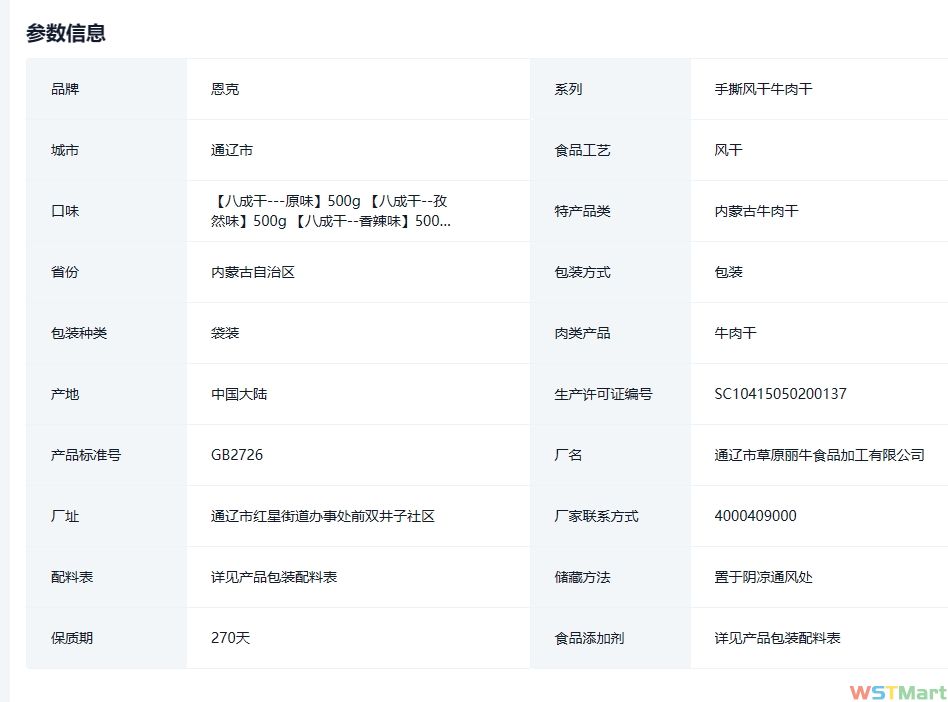Screen dimensions: 948x702
Task: Click manufacturer phone number 4000409000
Action: point(755,516)
